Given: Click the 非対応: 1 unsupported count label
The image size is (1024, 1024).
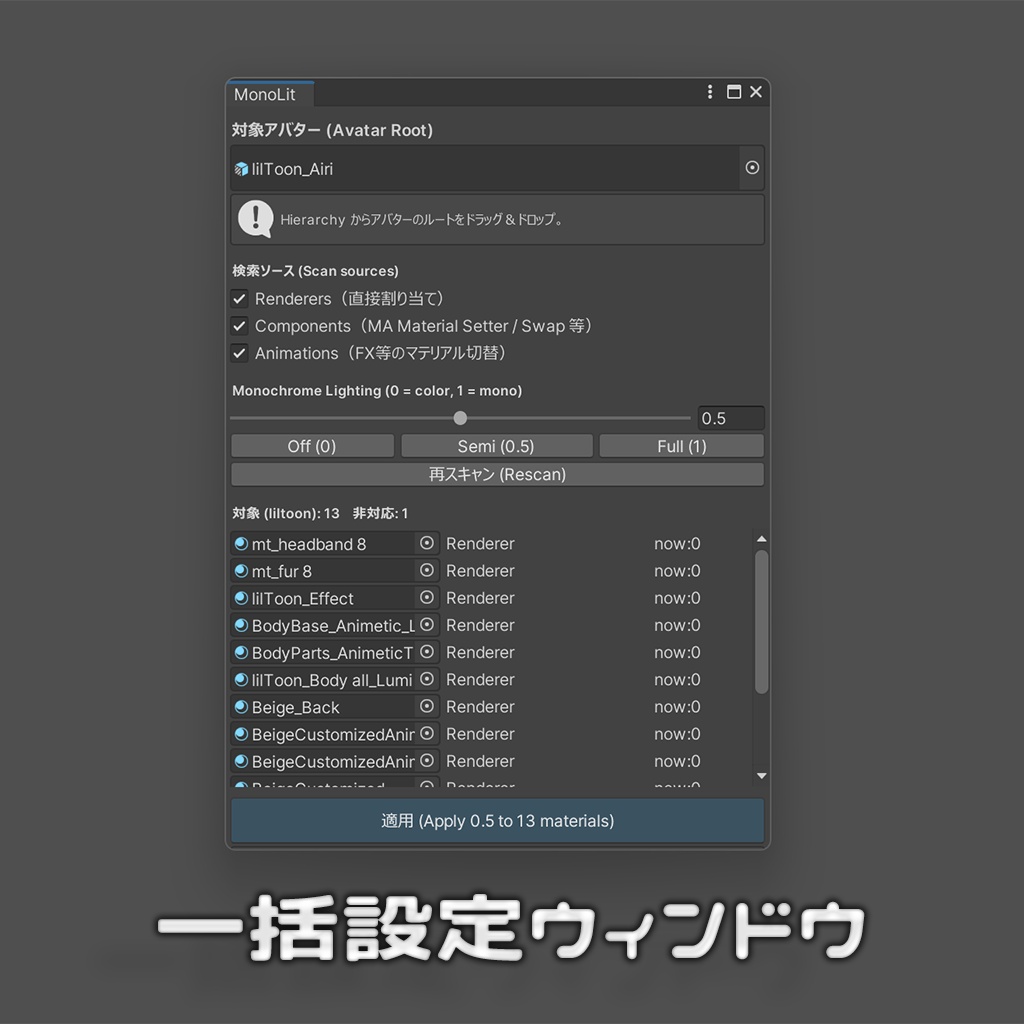Looking at the screenshot, I should pyautogui.click(x=381, y=513).
